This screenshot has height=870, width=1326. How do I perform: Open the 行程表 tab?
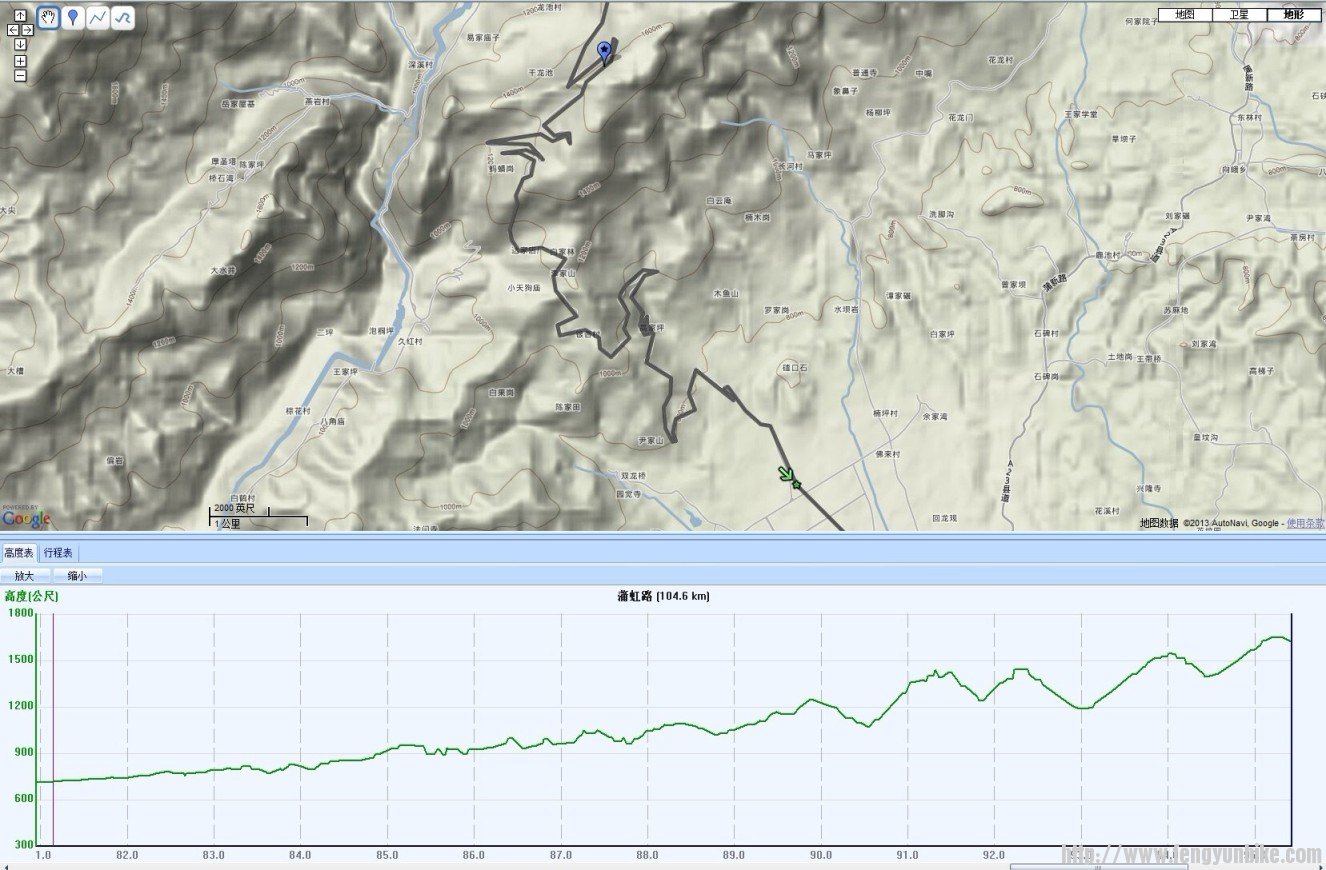(x=59, y=552)
